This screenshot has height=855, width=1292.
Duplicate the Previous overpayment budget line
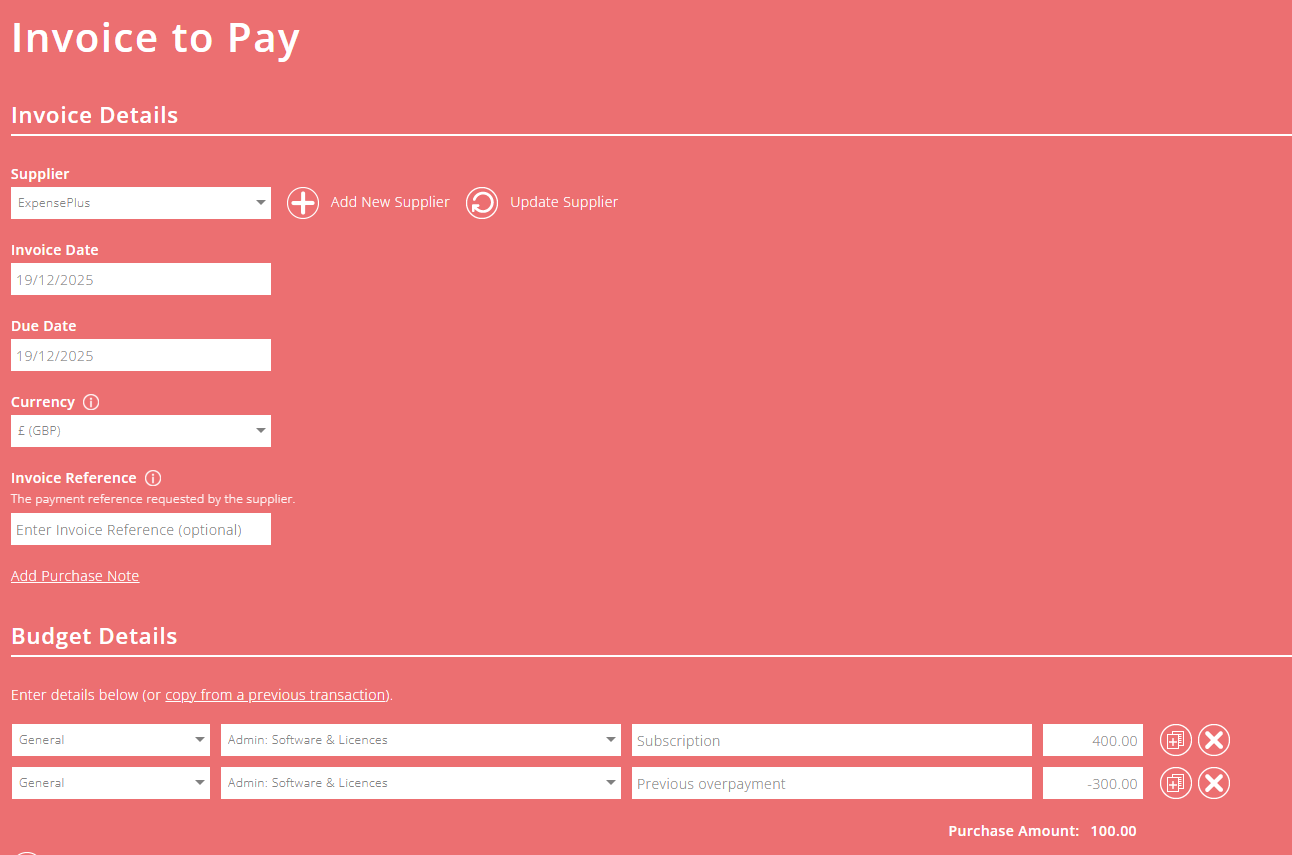(x=1176, y=783)
